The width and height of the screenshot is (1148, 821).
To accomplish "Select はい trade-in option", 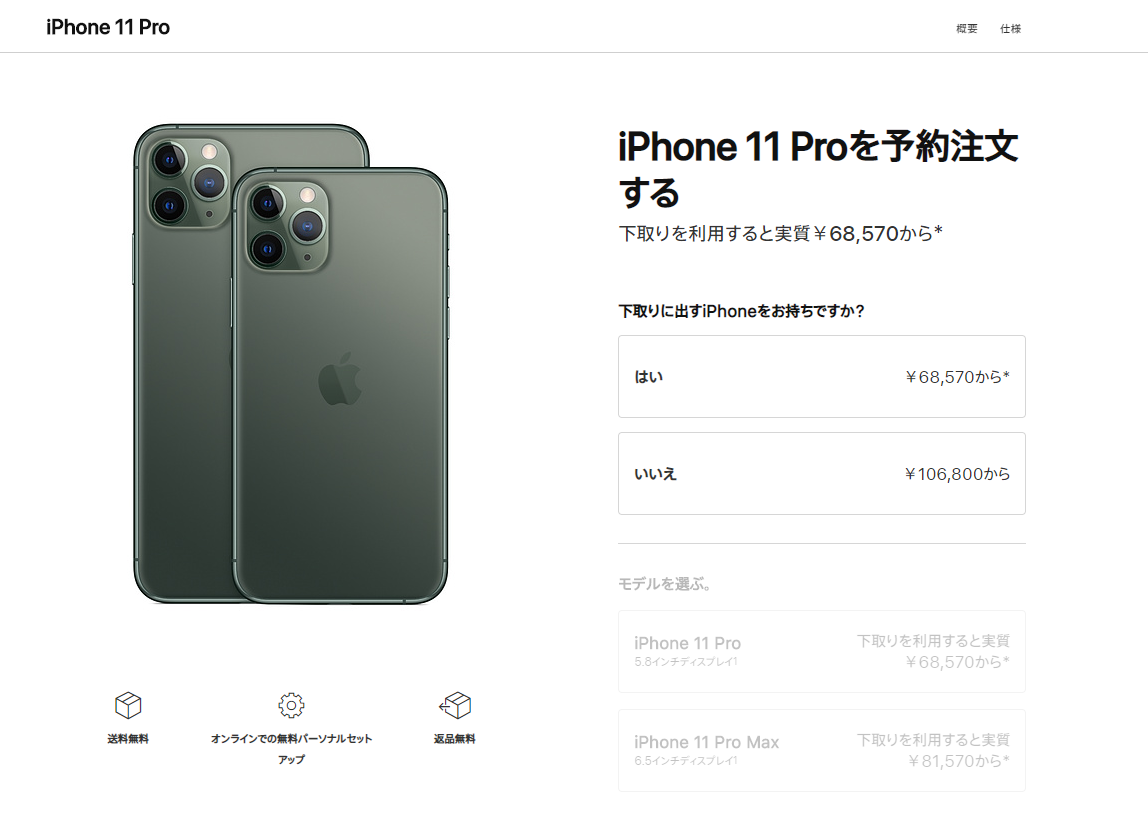I will click(x=821, y=376).
